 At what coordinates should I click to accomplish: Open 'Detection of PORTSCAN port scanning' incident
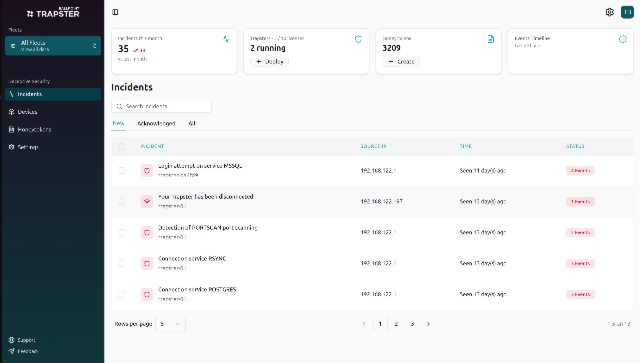[x=208, y=227]
